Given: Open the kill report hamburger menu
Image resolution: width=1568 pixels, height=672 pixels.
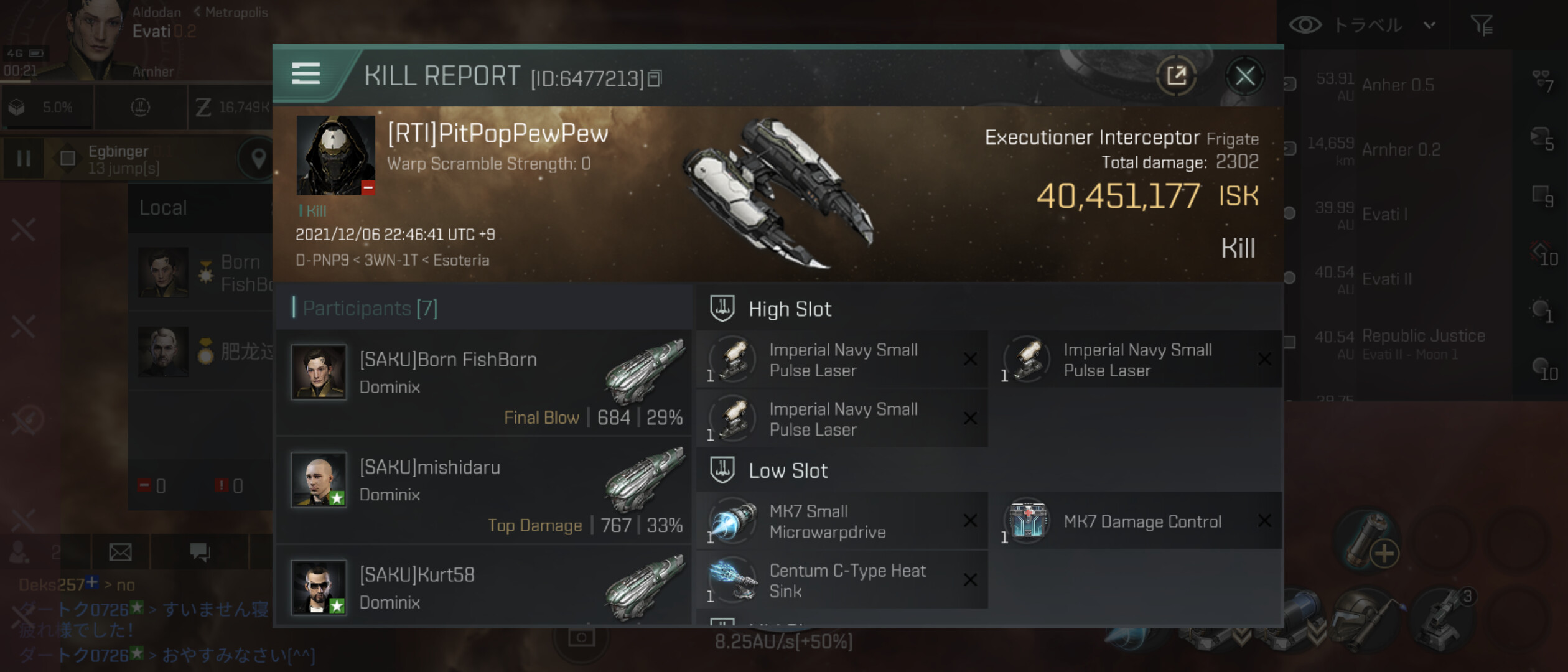Looking at the screenshot, I should point(306,74).
